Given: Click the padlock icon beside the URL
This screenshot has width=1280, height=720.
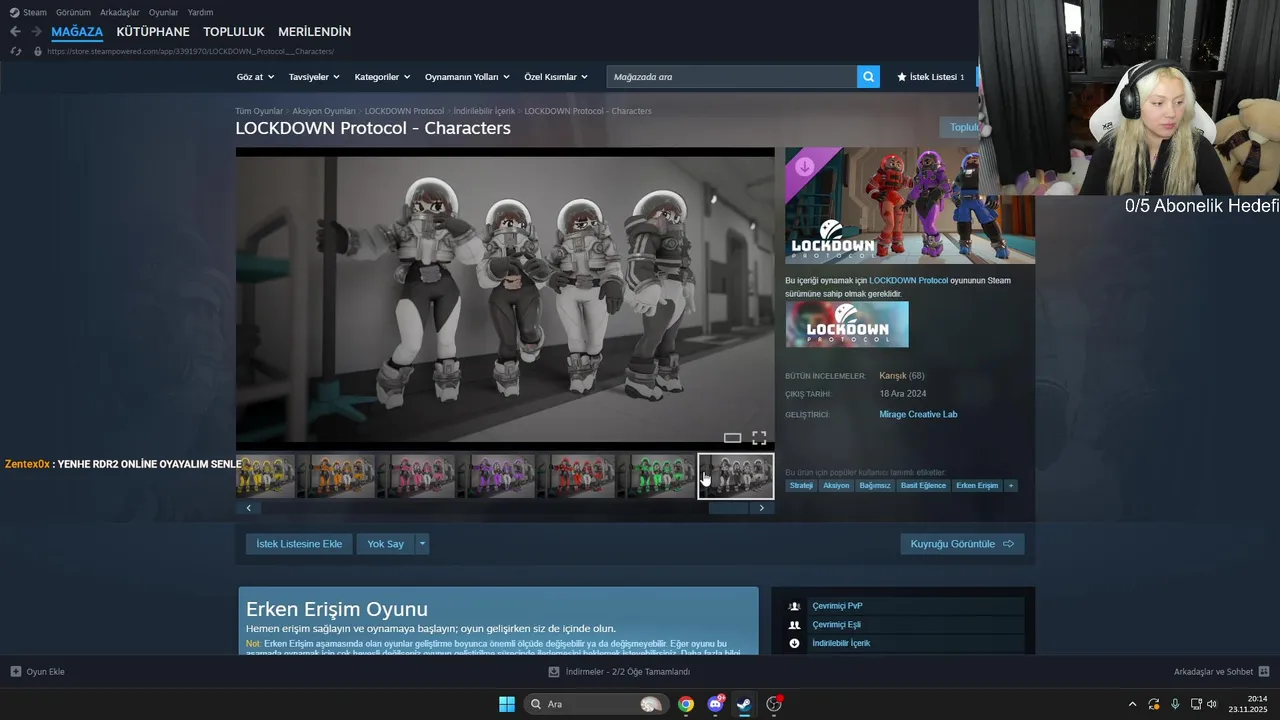Looking at the screenshot, I should pos(38,51).
